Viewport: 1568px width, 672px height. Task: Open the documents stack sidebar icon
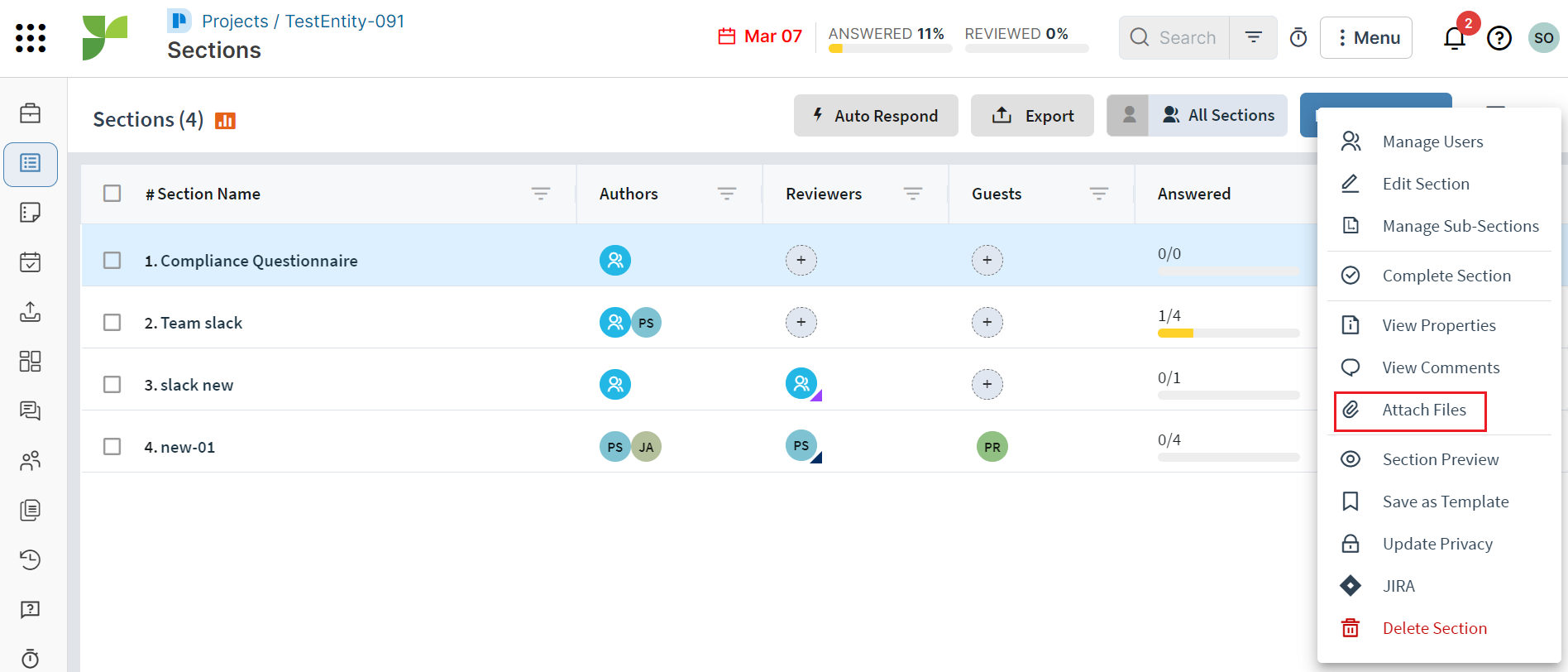pos(31,511)
